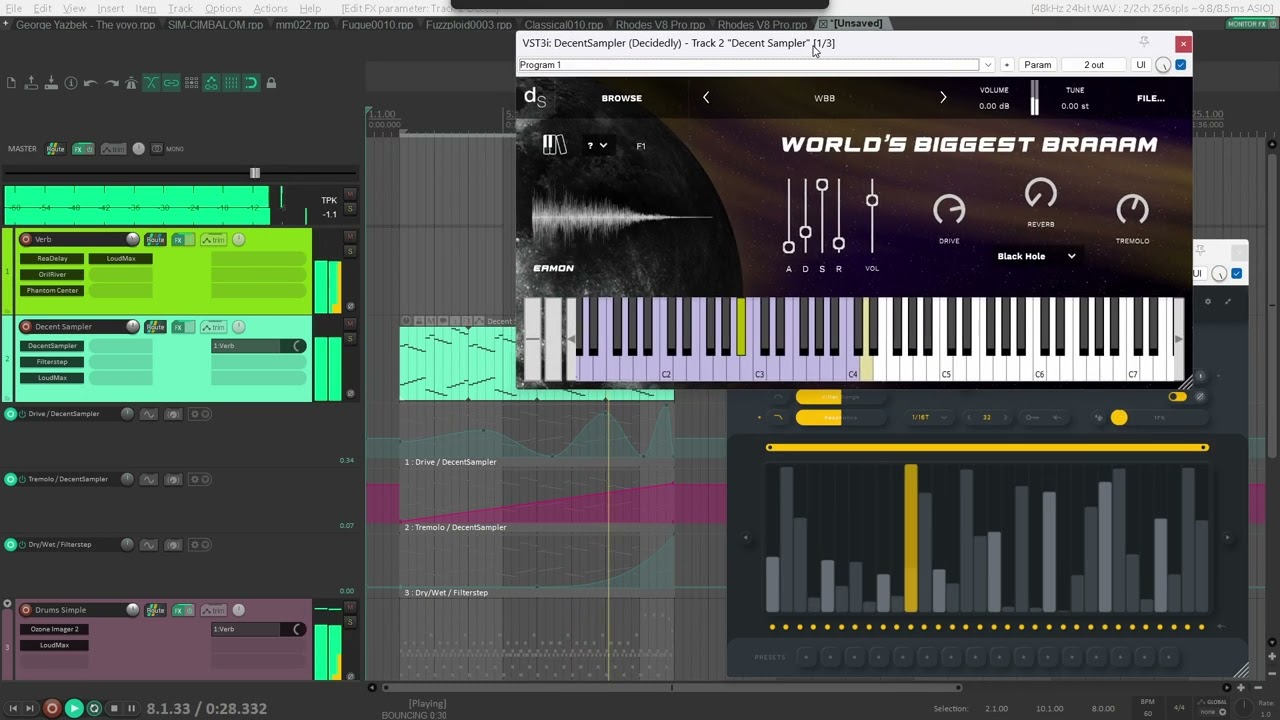Switch to the SIM-CIMBALOM.rpp project tab
1280x720 pixels.
point(217,24)
